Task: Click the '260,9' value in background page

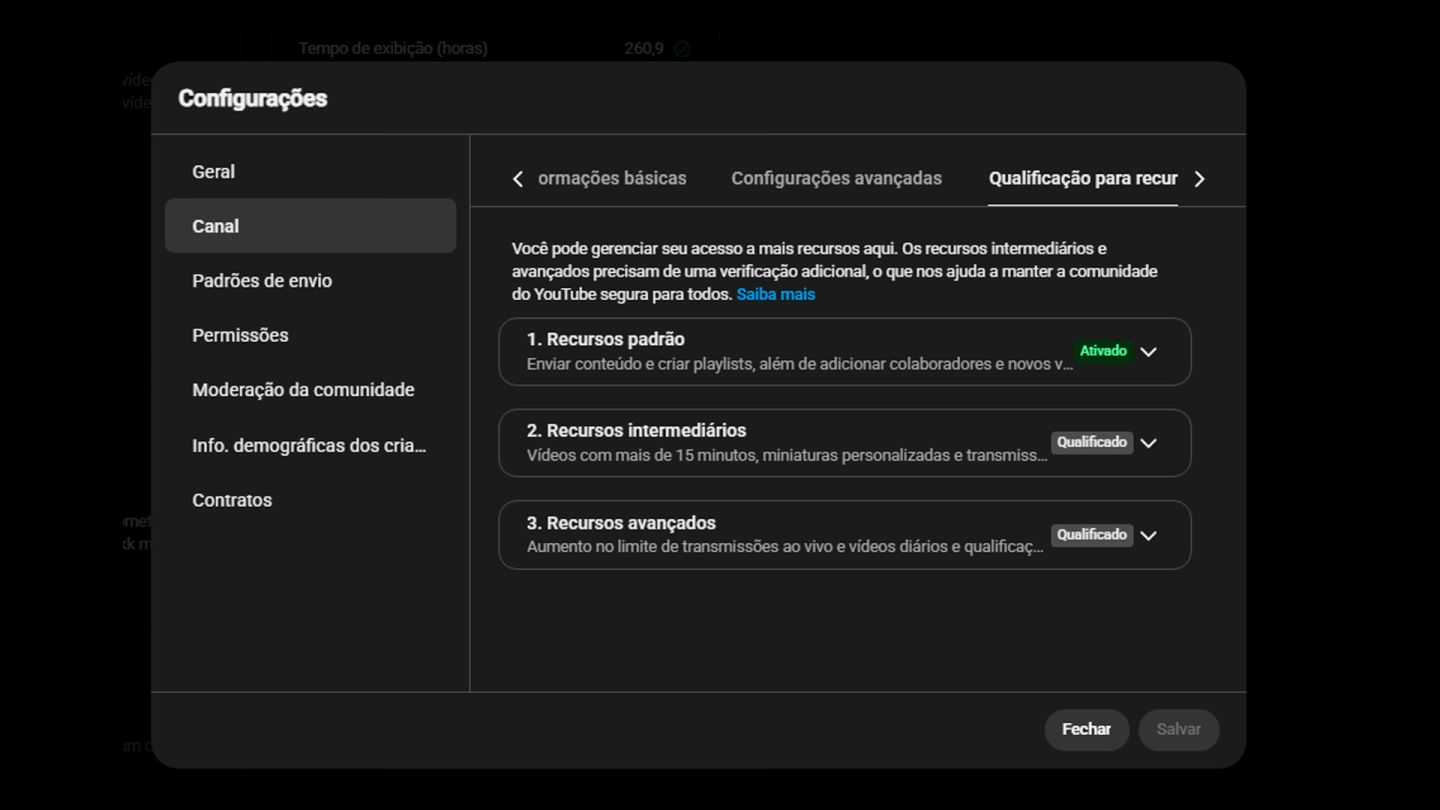Action: point(644,48)
